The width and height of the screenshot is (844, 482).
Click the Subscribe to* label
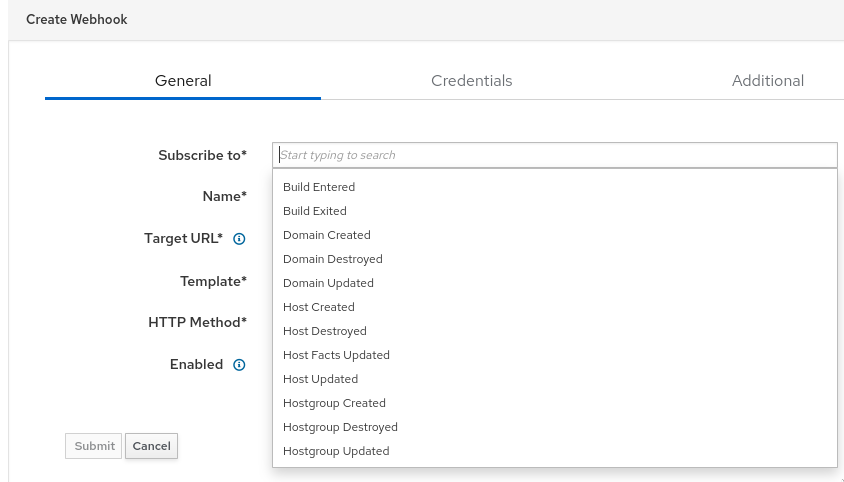pyautogui.click(x=202, y=155)
